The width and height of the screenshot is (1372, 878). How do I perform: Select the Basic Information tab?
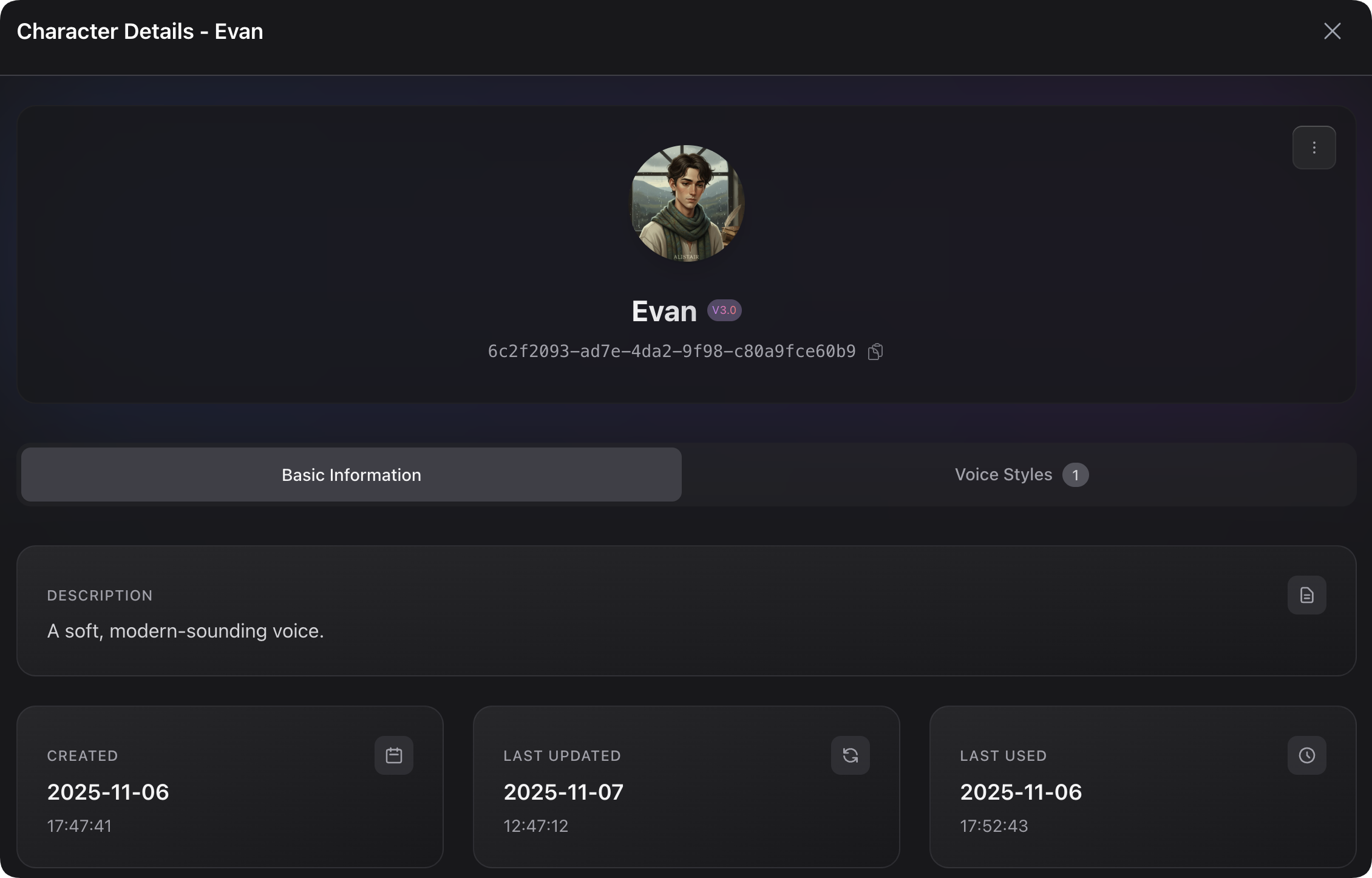pyautogui.click(x=351, y=475)
